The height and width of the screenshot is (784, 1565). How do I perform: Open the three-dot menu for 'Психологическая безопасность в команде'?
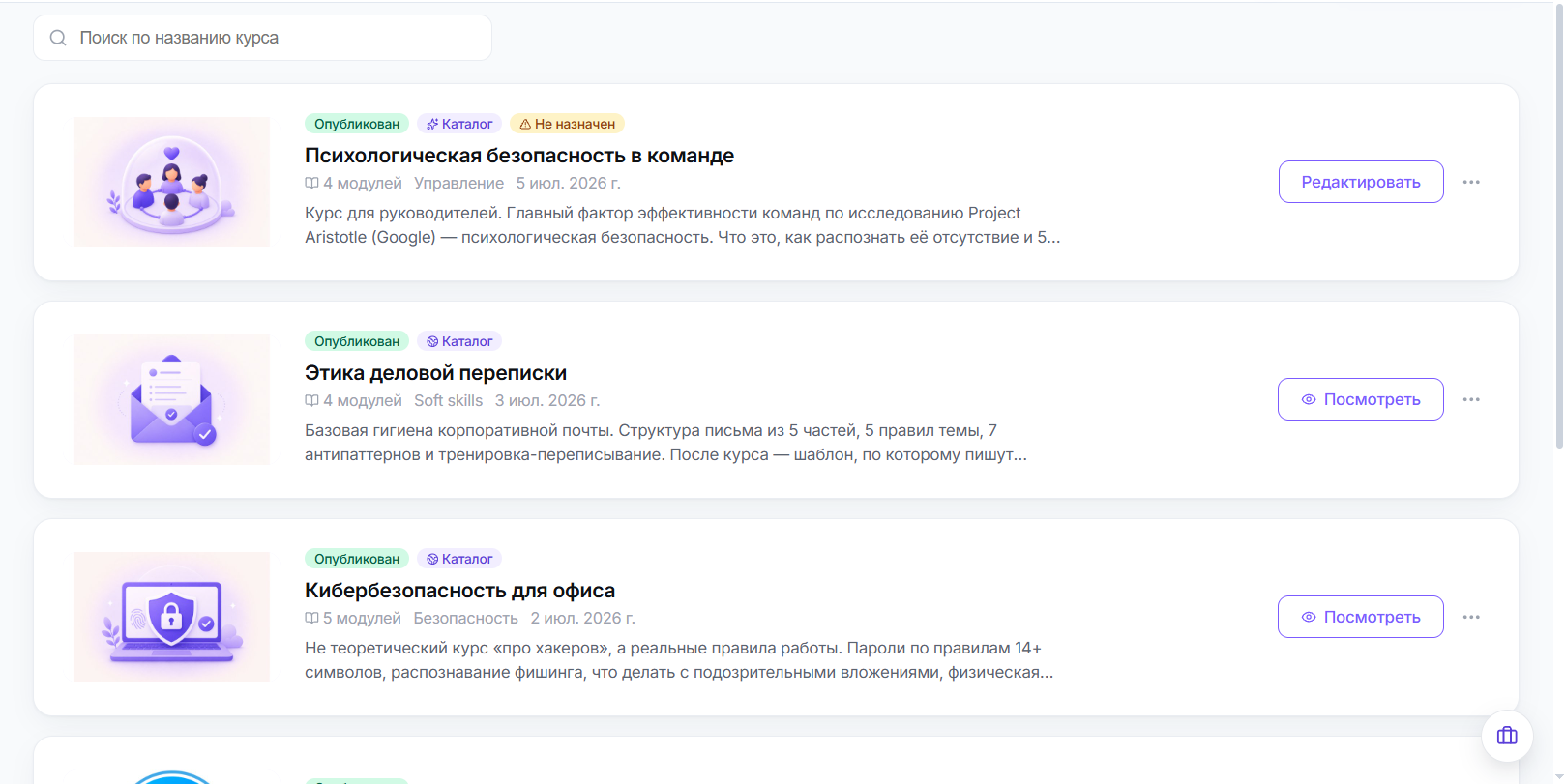[1471, 182]
